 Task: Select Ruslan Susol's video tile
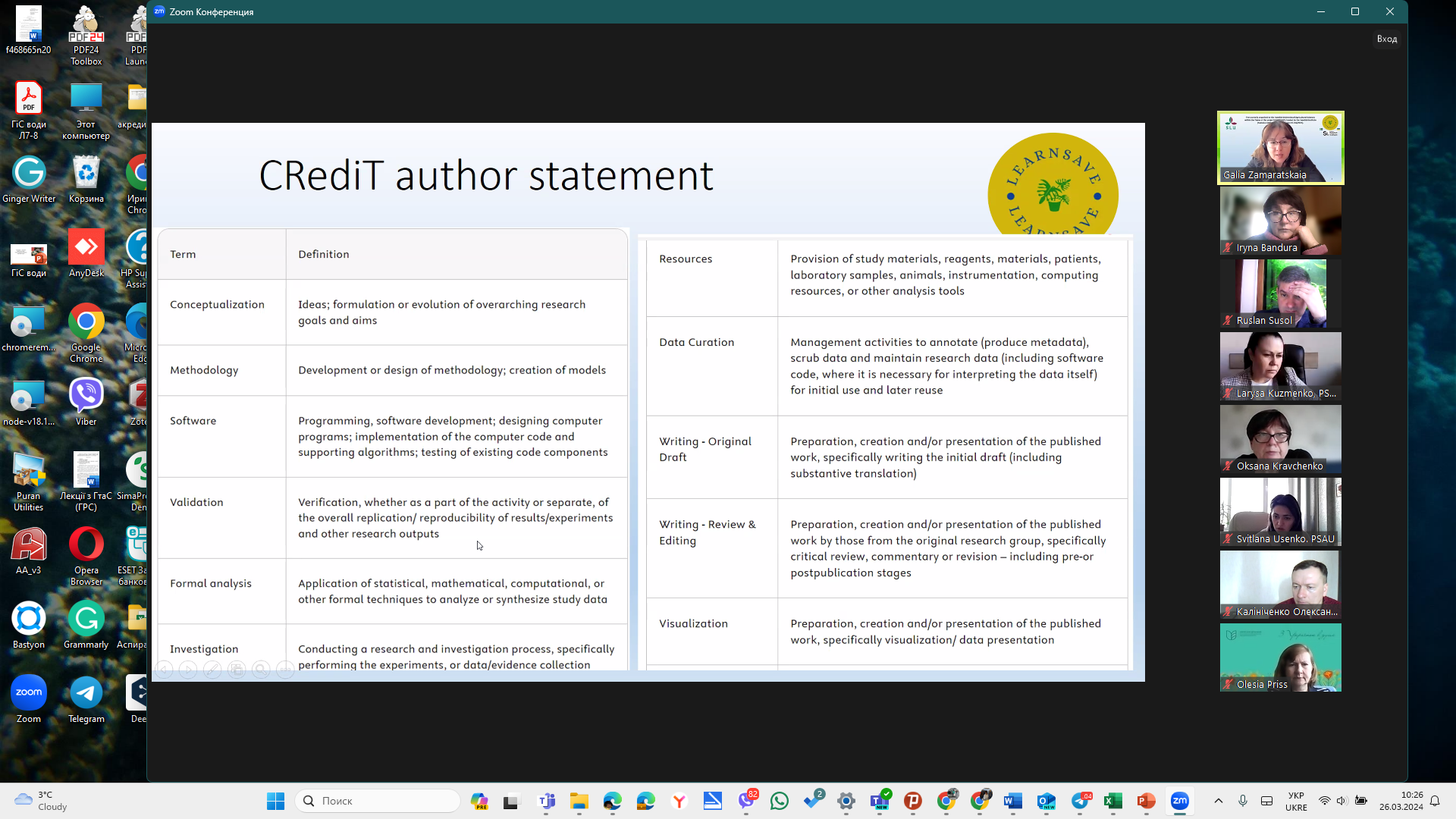point(1280,293)
